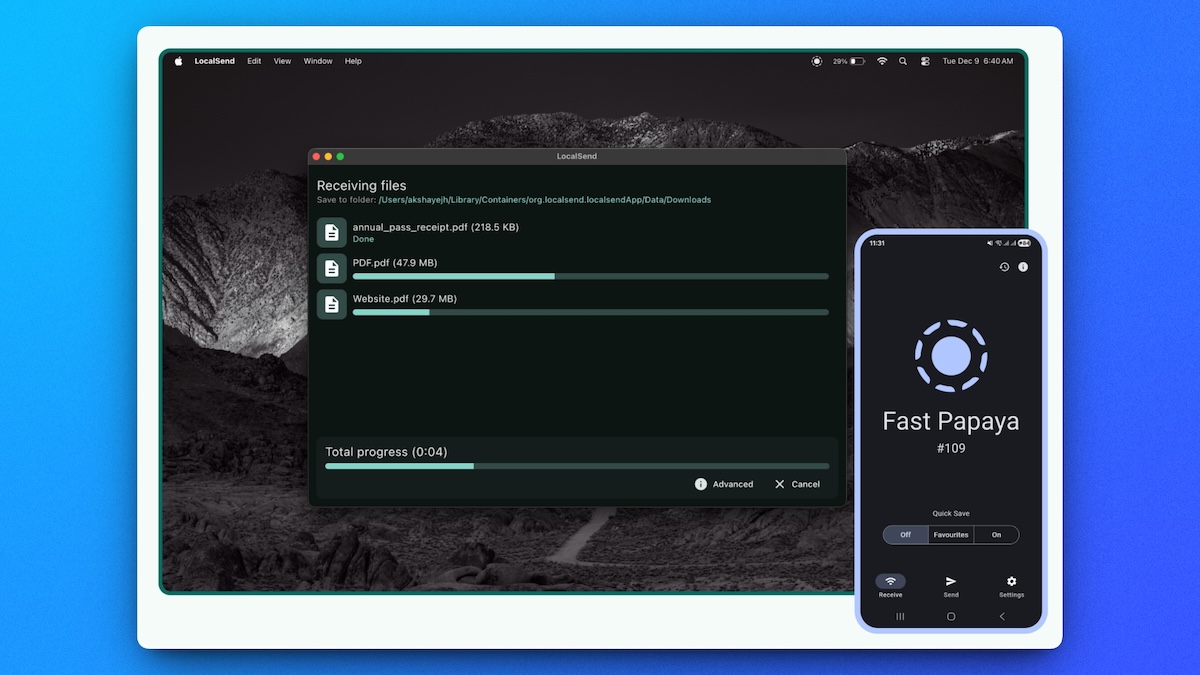Image resolution: width=1200 pixels, height=675 pixels.
Task: Open the Window menu
Action: 318,61
